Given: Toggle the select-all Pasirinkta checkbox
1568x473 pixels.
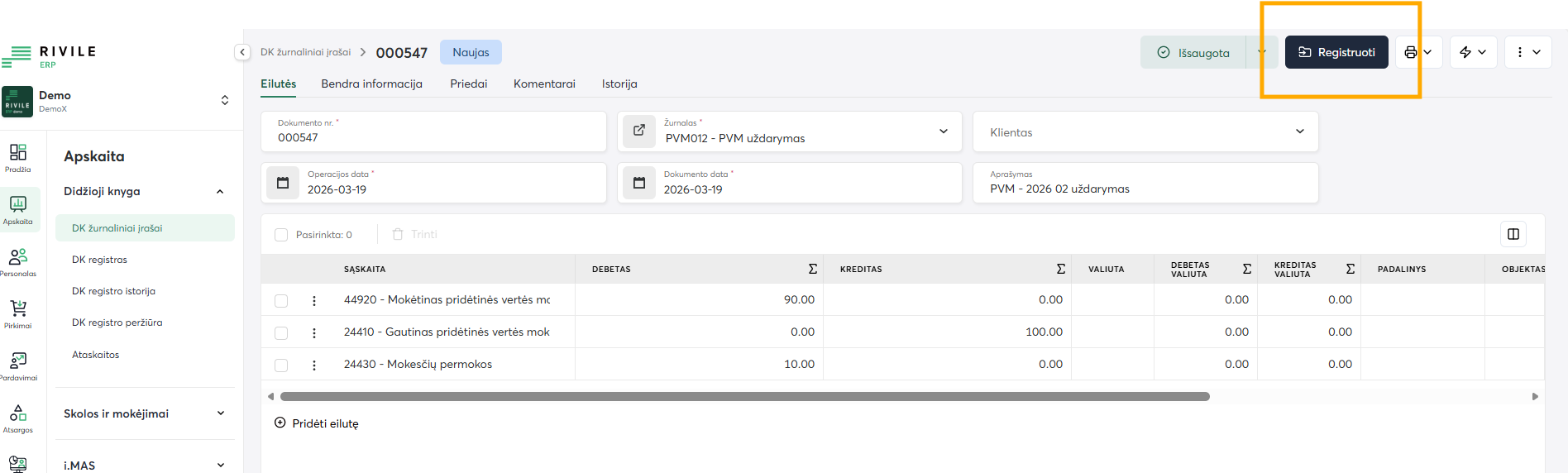Looking at the screenshot, I should pos(281,235).
